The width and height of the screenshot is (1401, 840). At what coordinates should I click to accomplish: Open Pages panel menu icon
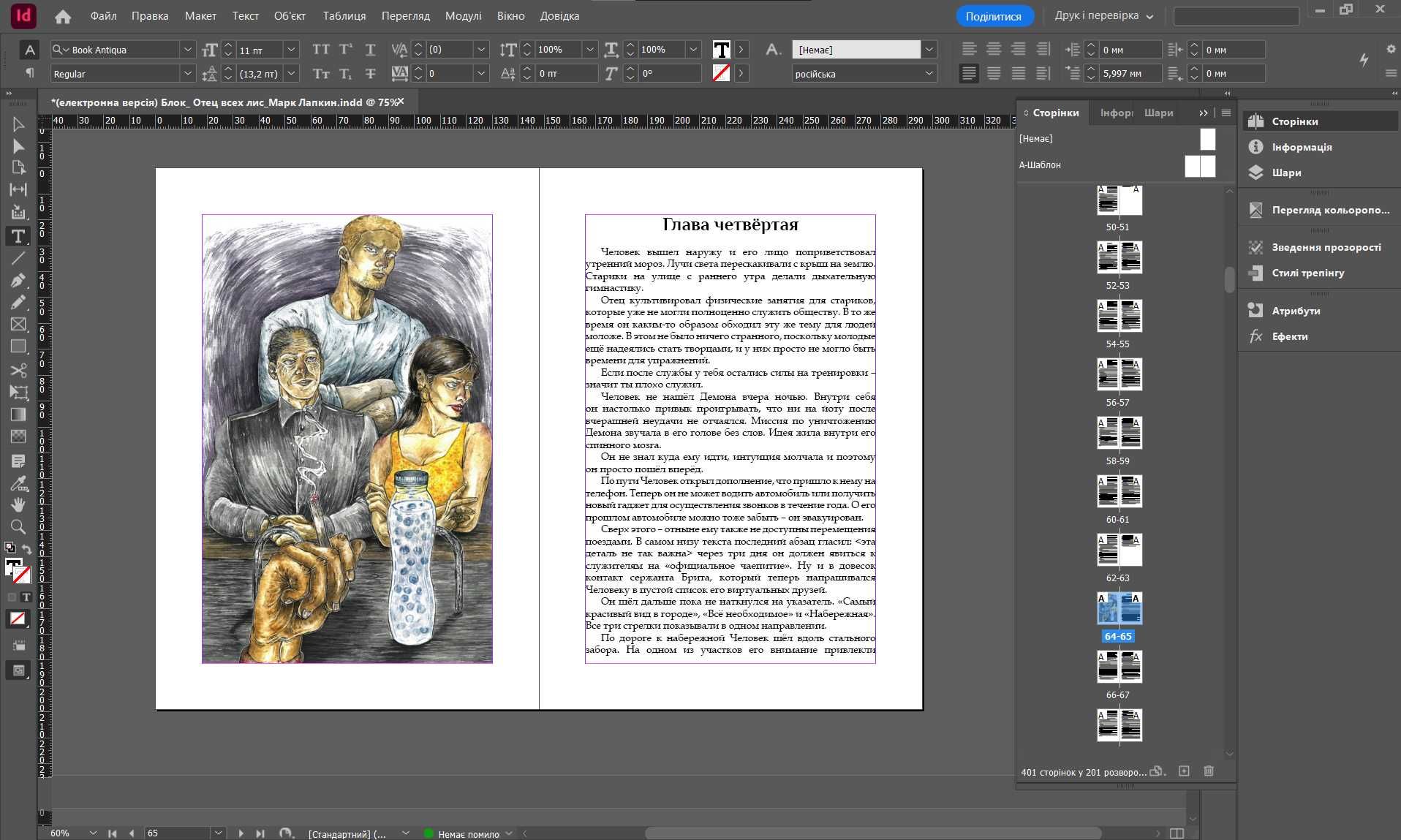[x=1226, y=113]
